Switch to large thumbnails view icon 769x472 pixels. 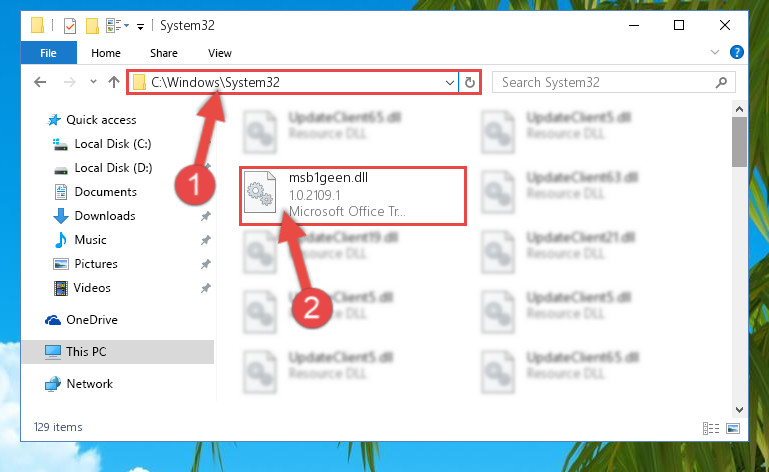pos(733,428)
